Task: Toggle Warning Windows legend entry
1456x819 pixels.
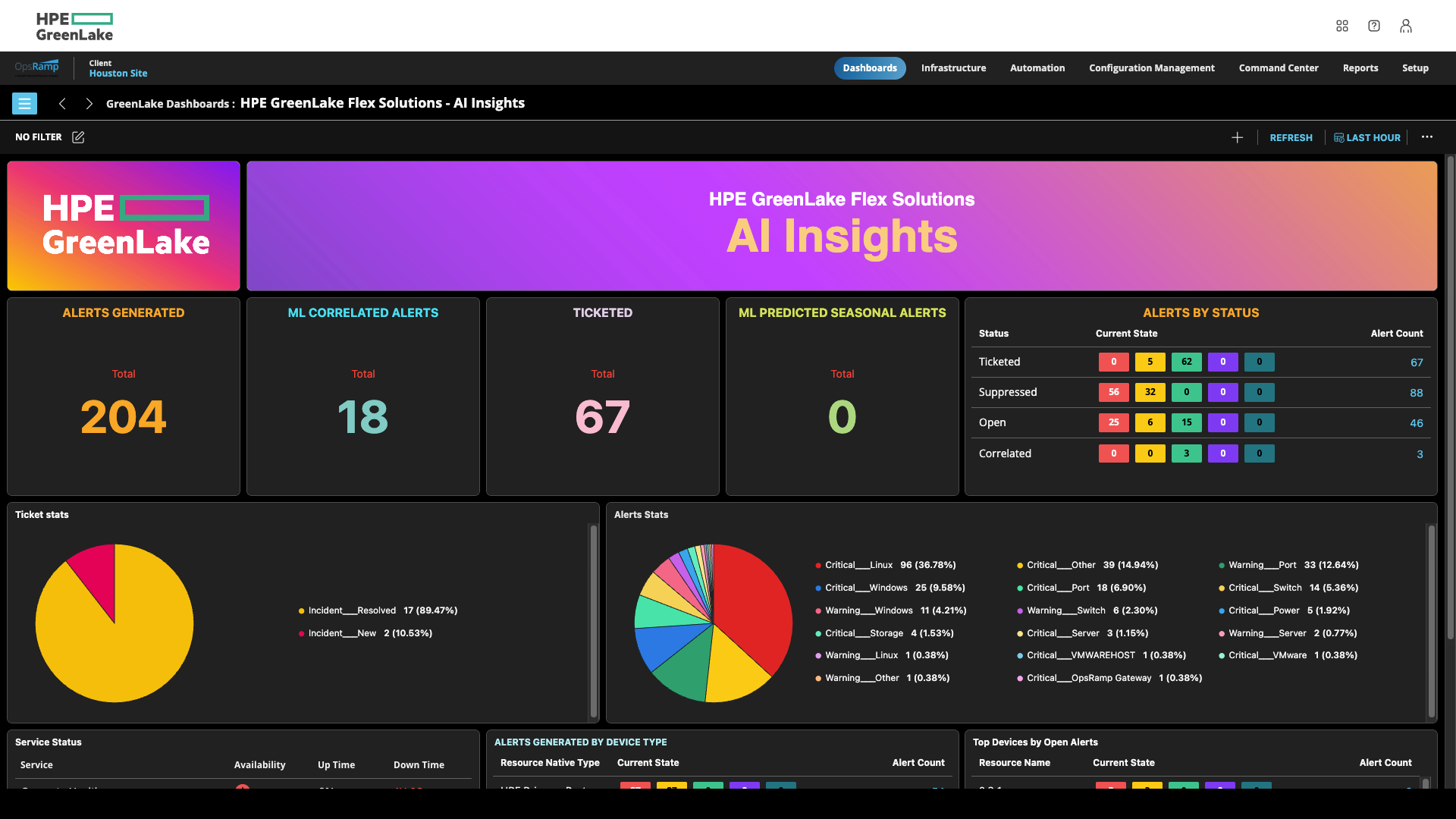Action: coord(890,610)
